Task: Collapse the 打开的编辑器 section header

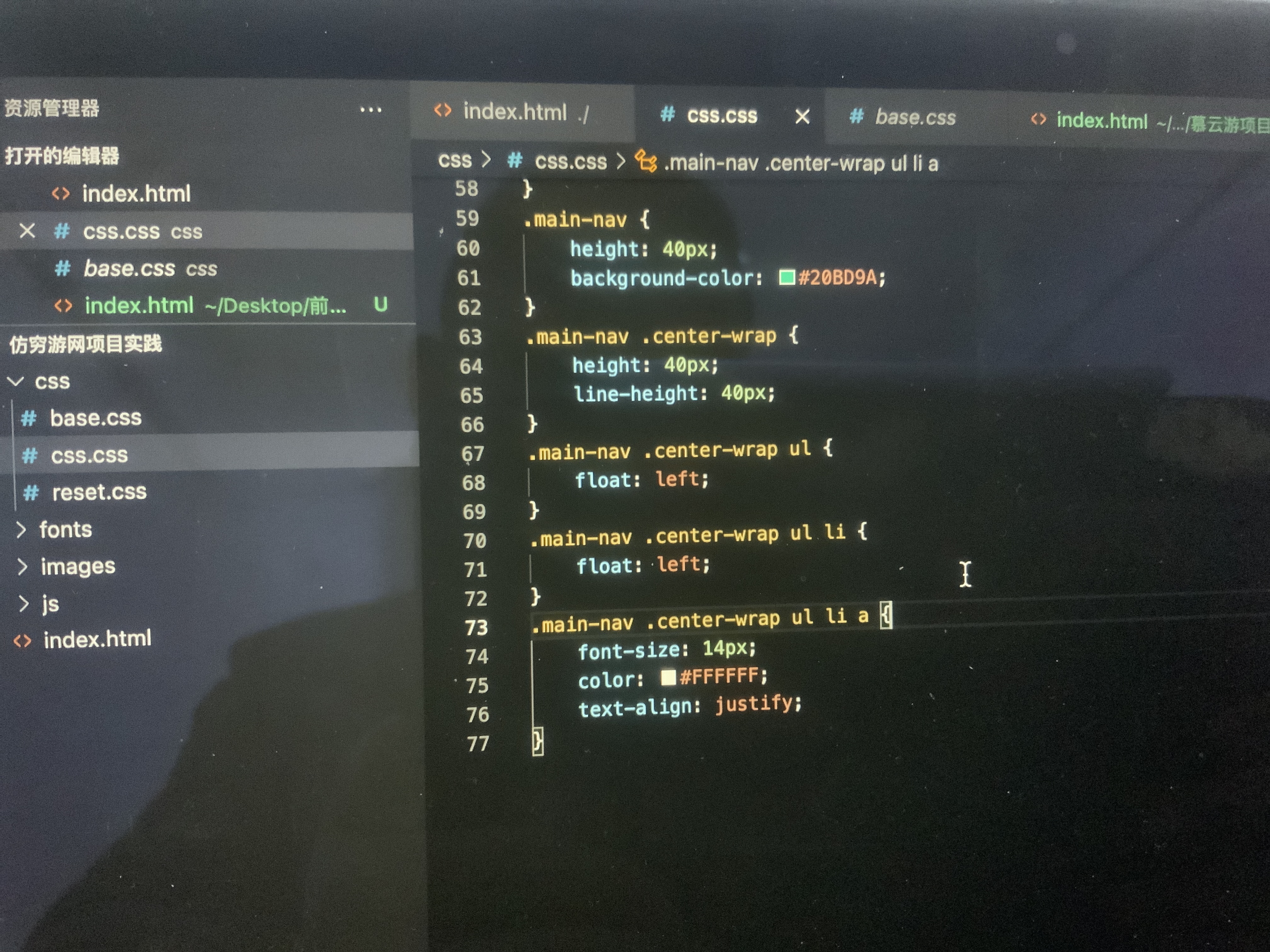Action: coord(62,156)
